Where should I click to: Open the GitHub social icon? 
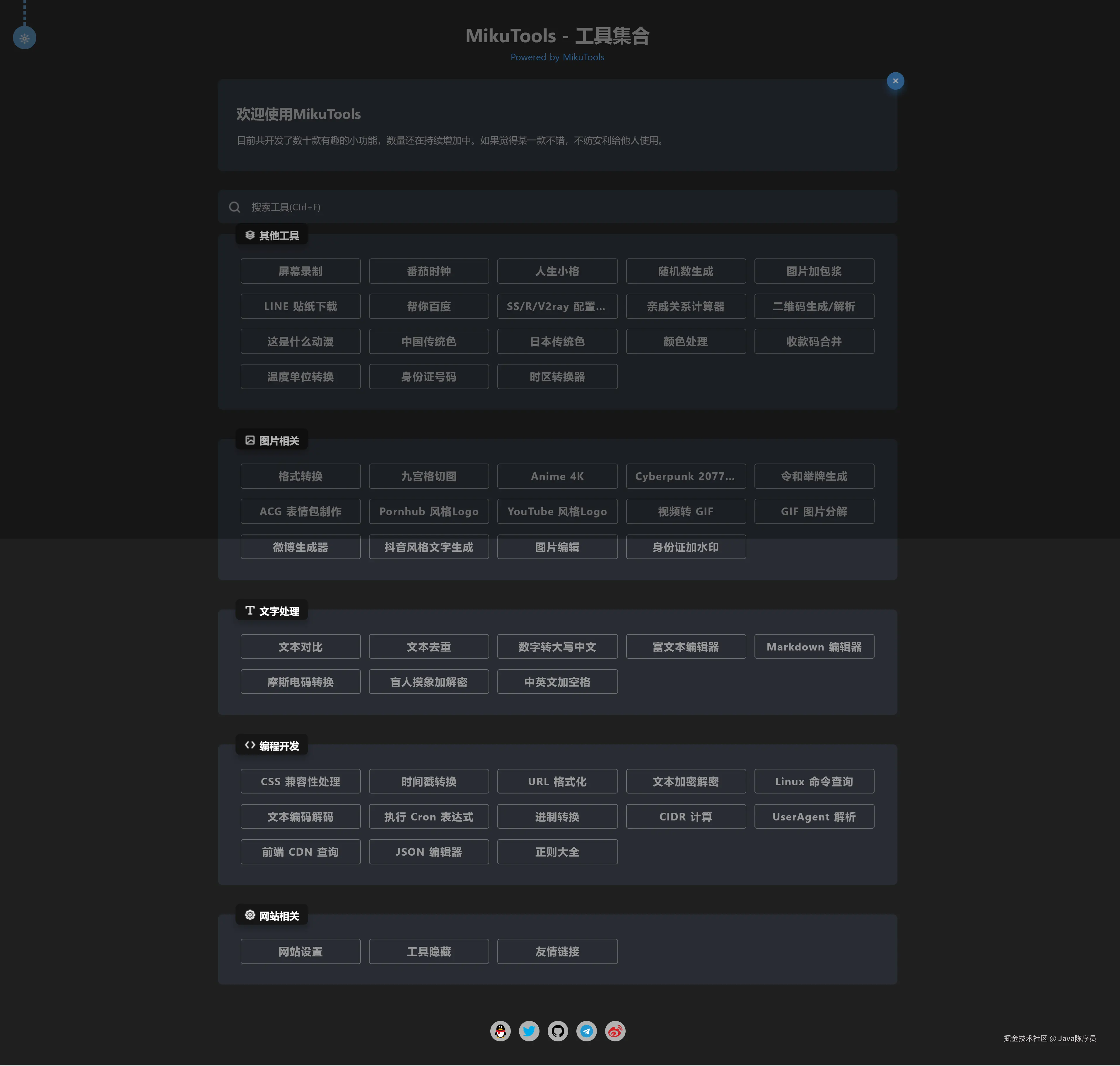click(558, 1031)
